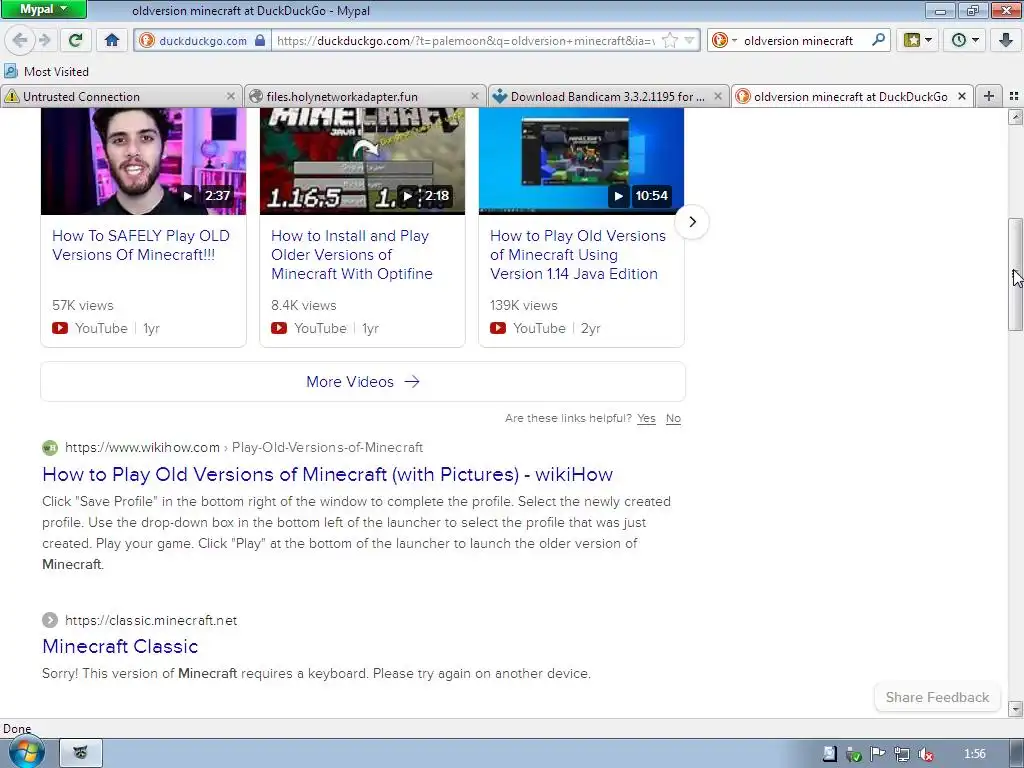Open the history clock dropdown button

pos(965,40)
